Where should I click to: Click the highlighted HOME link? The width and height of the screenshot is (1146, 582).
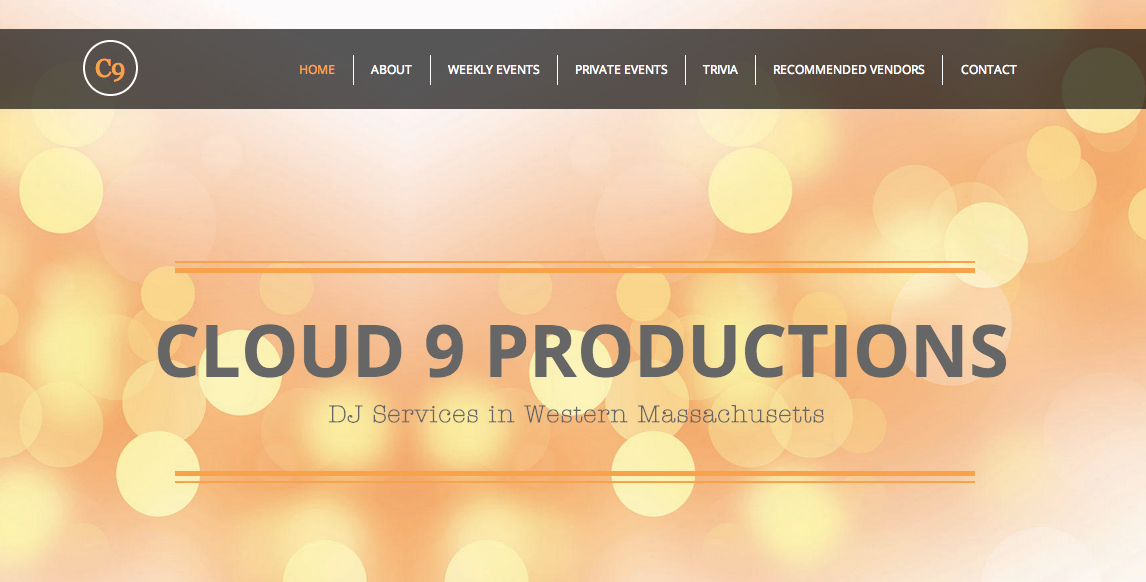(x=316, y=69)
